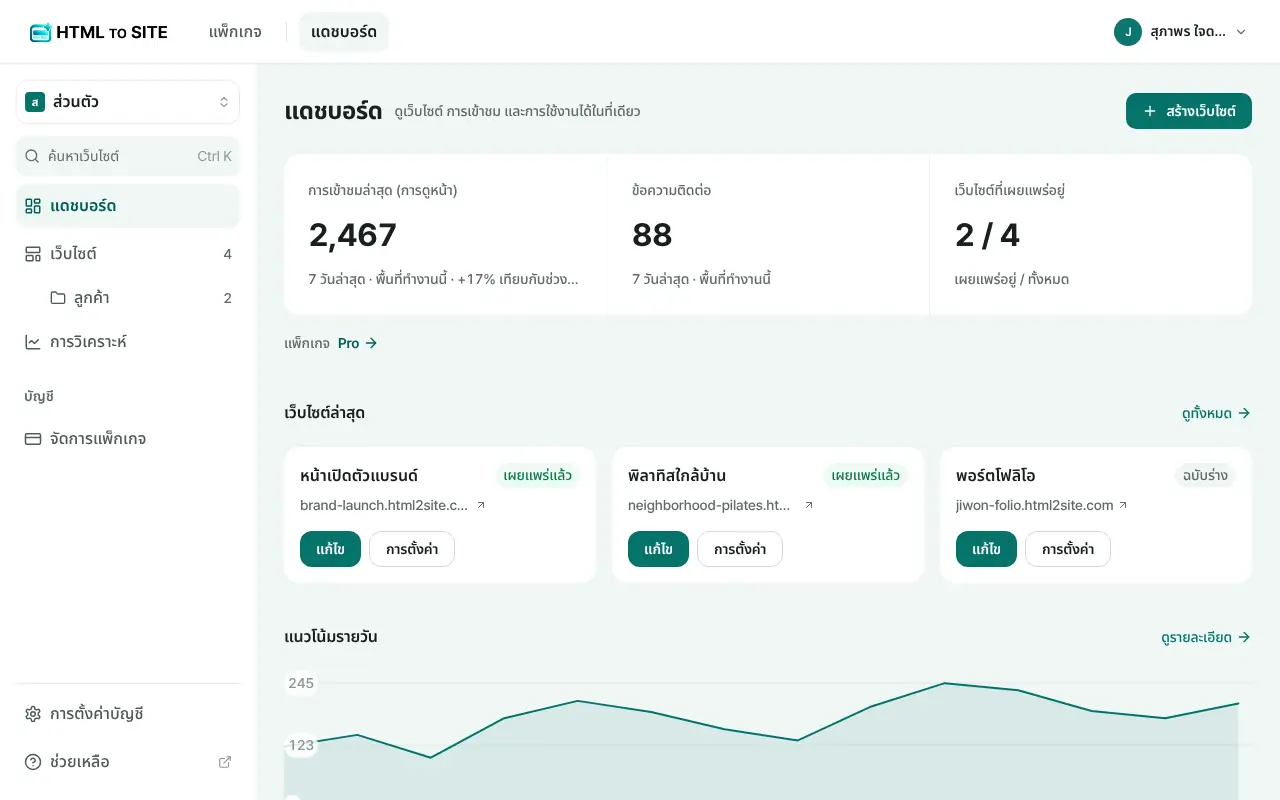The width and height of the screenshot is (1280, 800).
Task: Click the 88 contact messages value
Action: coord(652,235)
